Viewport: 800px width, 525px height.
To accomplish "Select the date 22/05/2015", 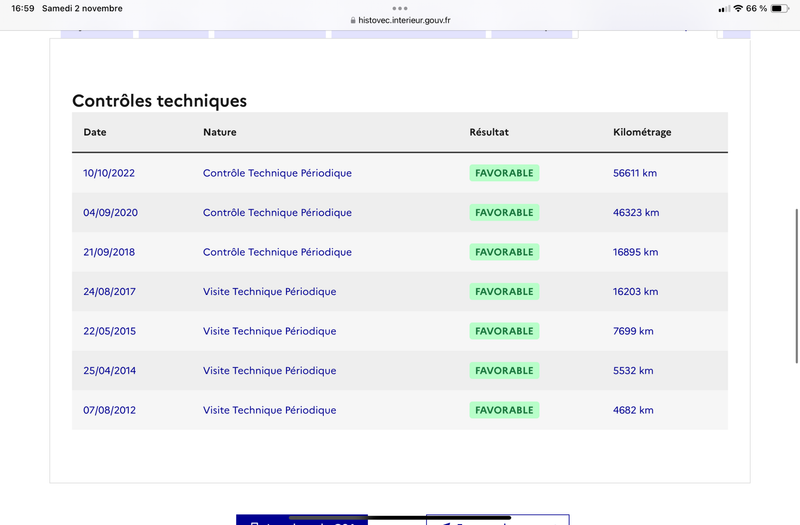I will [x=109, y=331].
